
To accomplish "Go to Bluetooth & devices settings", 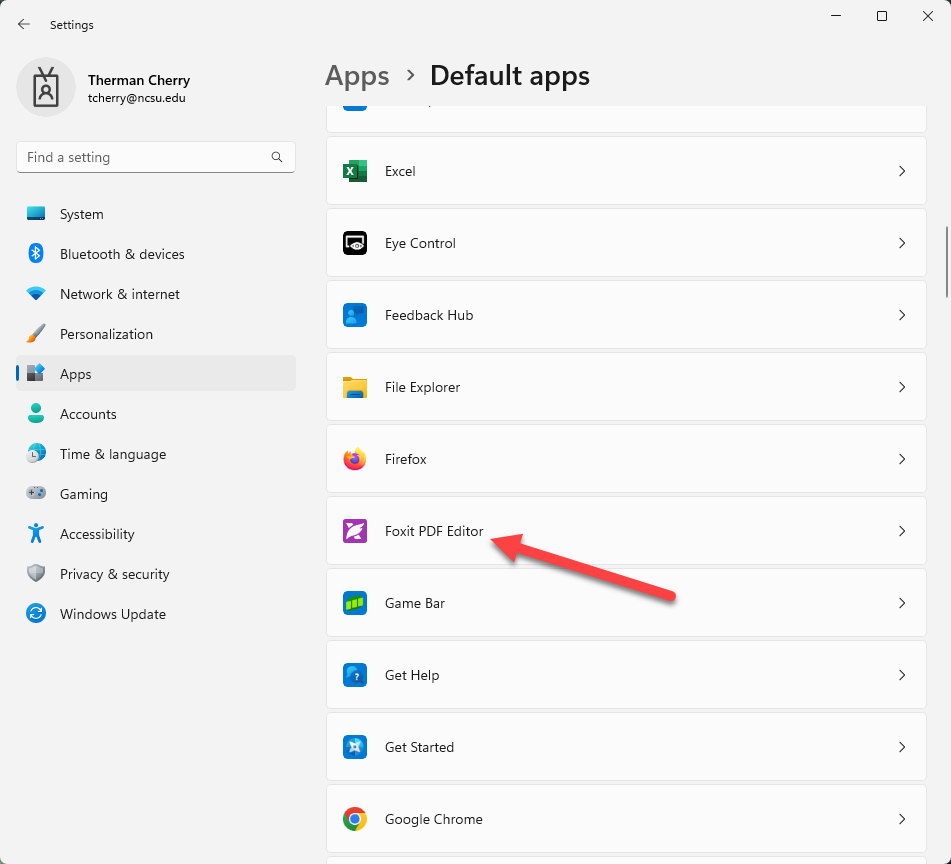I will 121,254.
